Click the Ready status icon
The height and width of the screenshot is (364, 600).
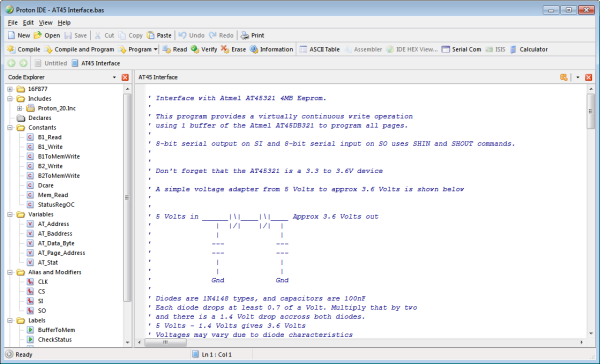click(10, 354)
